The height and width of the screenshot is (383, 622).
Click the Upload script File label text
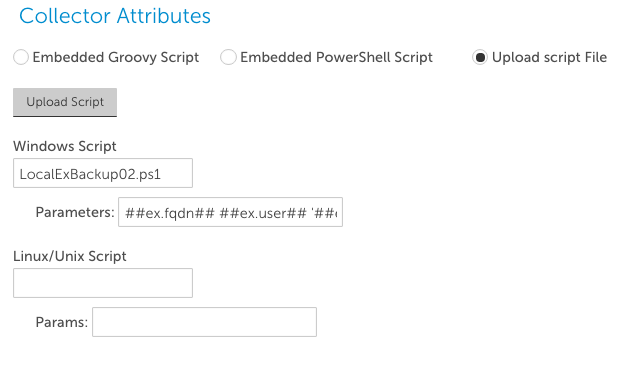[x=549, y=57]
